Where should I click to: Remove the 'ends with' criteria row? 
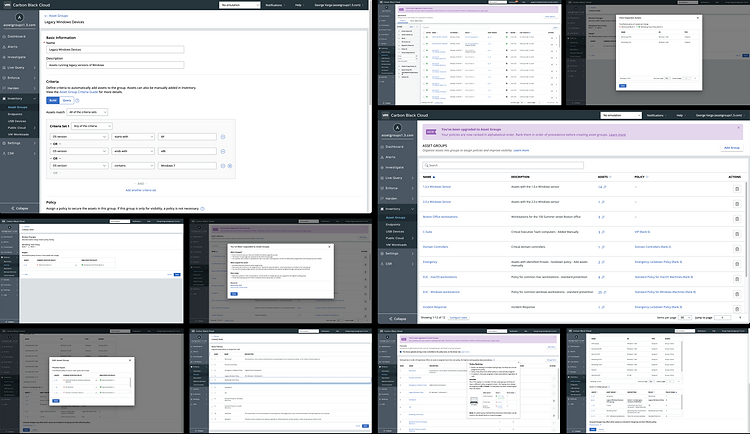(x=223, y=151)
